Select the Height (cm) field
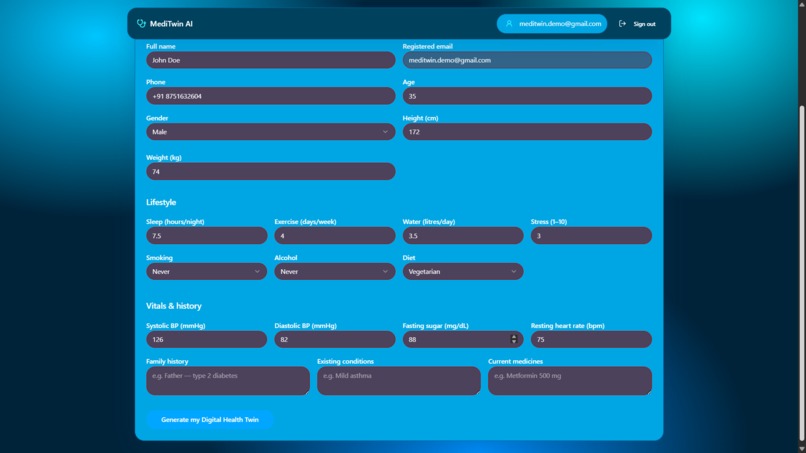Image resolution: width=806 pixels, height=453 pixels. click(527, 132)
